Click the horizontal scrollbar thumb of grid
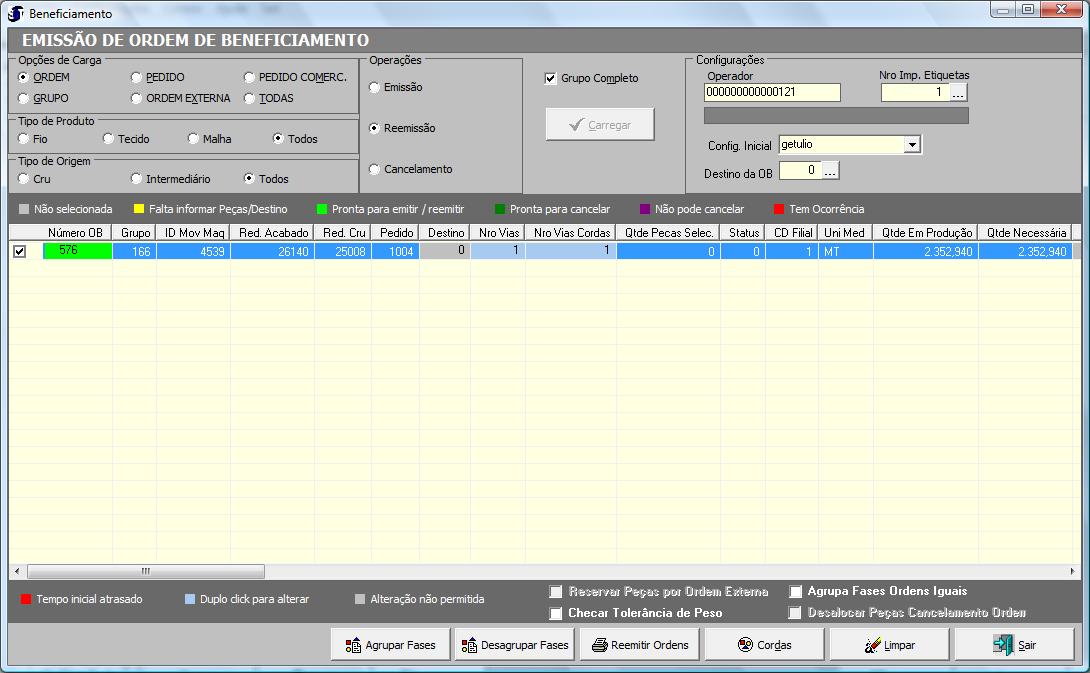 [145, 571]
